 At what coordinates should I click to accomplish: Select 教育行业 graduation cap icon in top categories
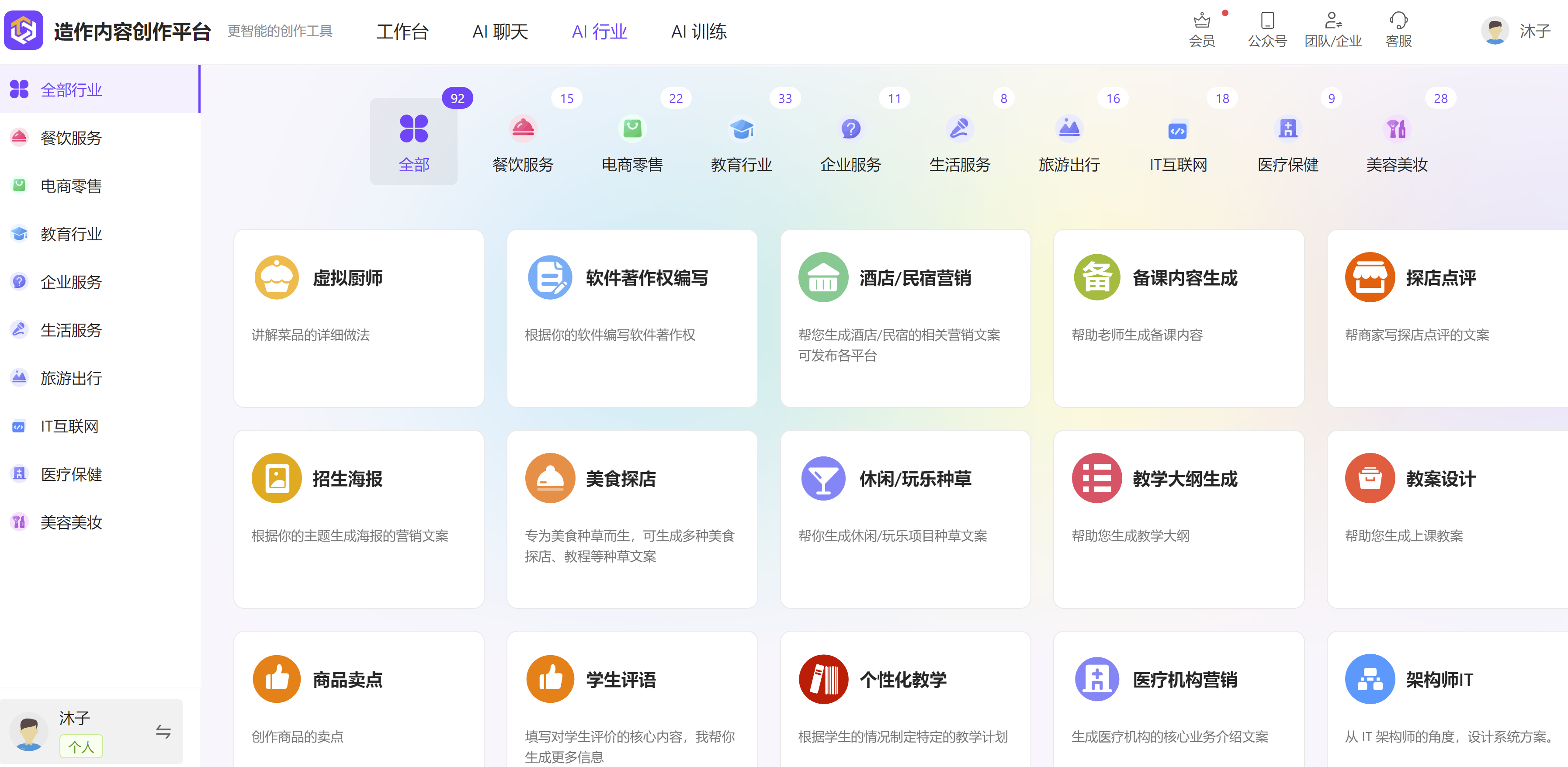point(741,128)
